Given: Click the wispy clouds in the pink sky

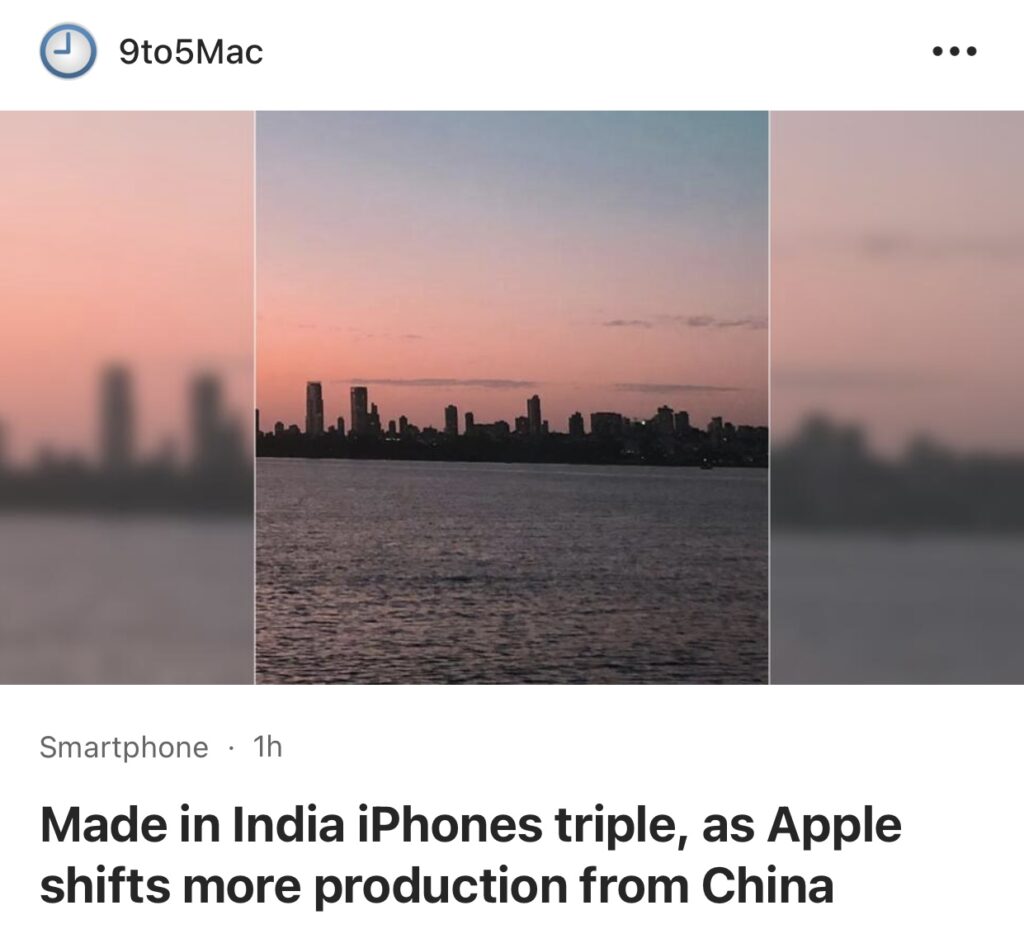Looking at the screenshot, I should coord(684,321).
